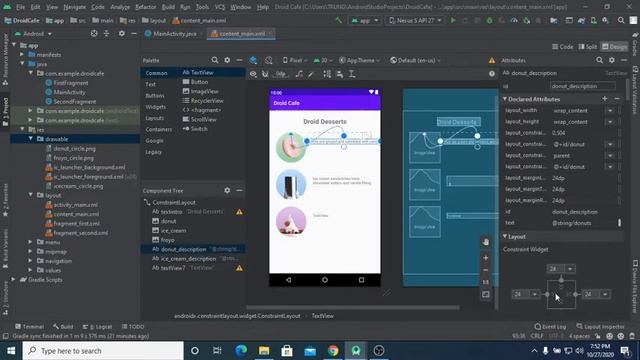Open the Analyze menu
This screenshot has height=360, width=640.
point(120,7)
